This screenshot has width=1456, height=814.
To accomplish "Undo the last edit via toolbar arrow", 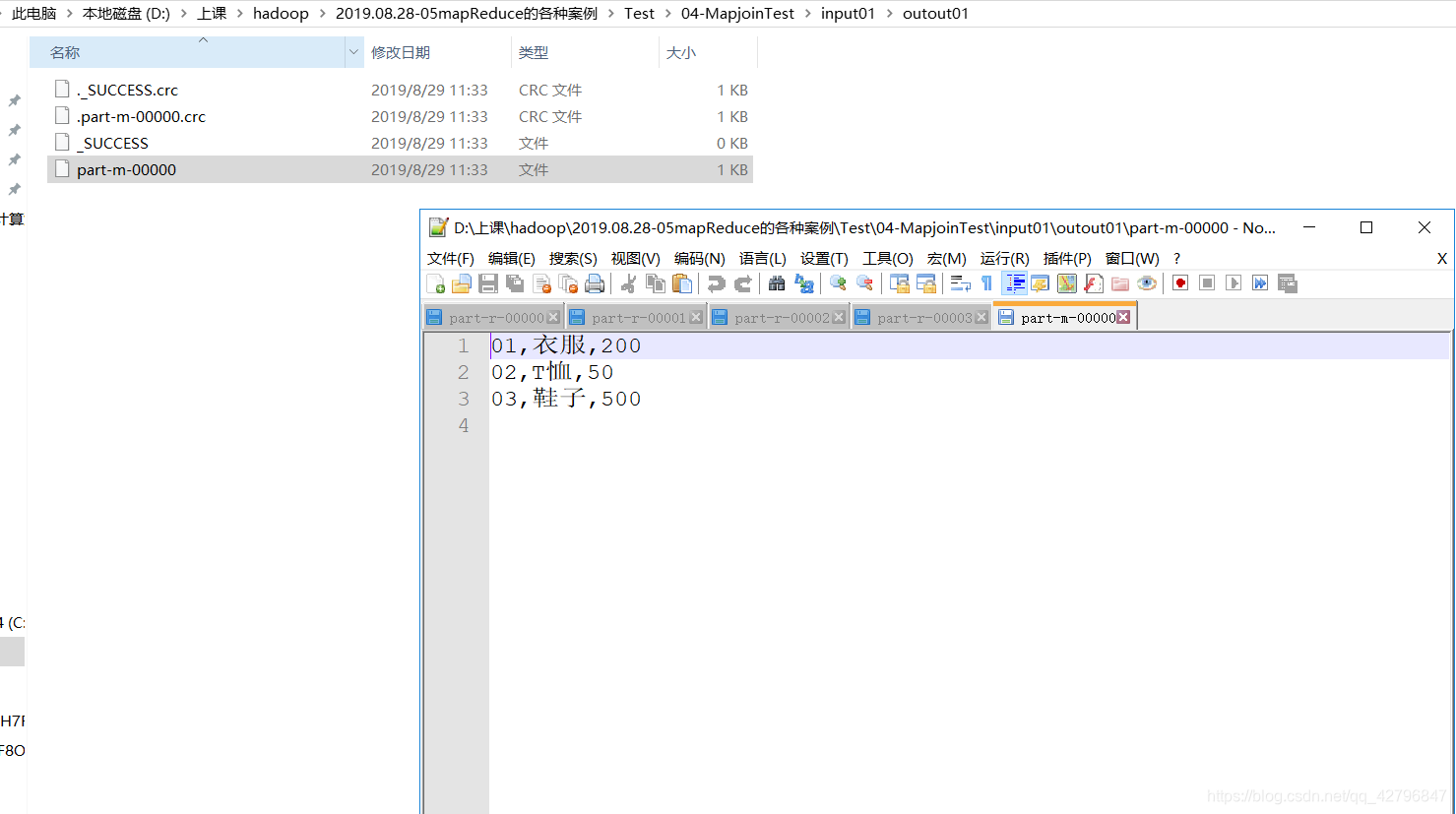I will [716, 283].
